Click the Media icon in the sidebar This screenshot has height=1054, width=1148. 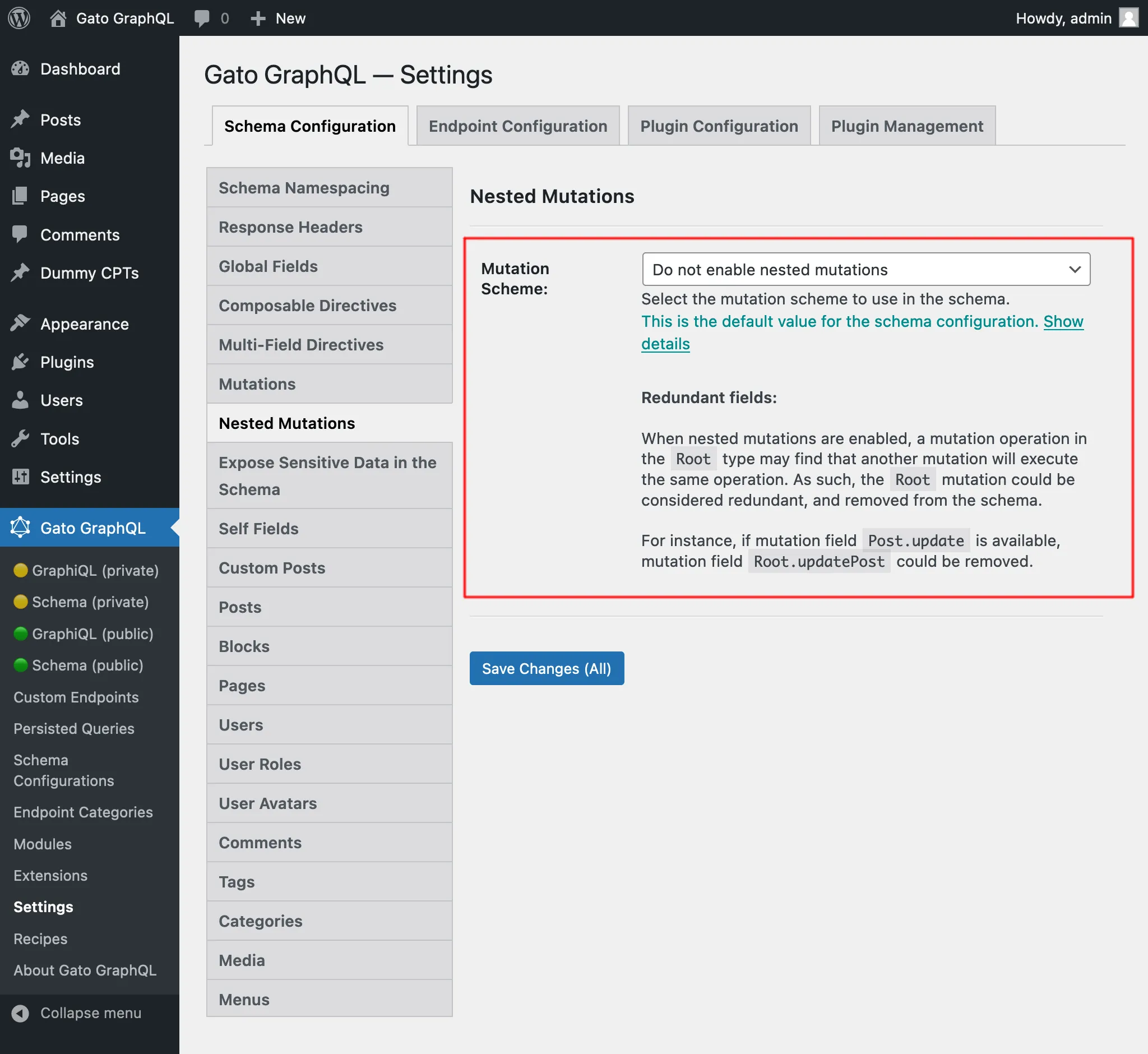[x=20, y=158]
